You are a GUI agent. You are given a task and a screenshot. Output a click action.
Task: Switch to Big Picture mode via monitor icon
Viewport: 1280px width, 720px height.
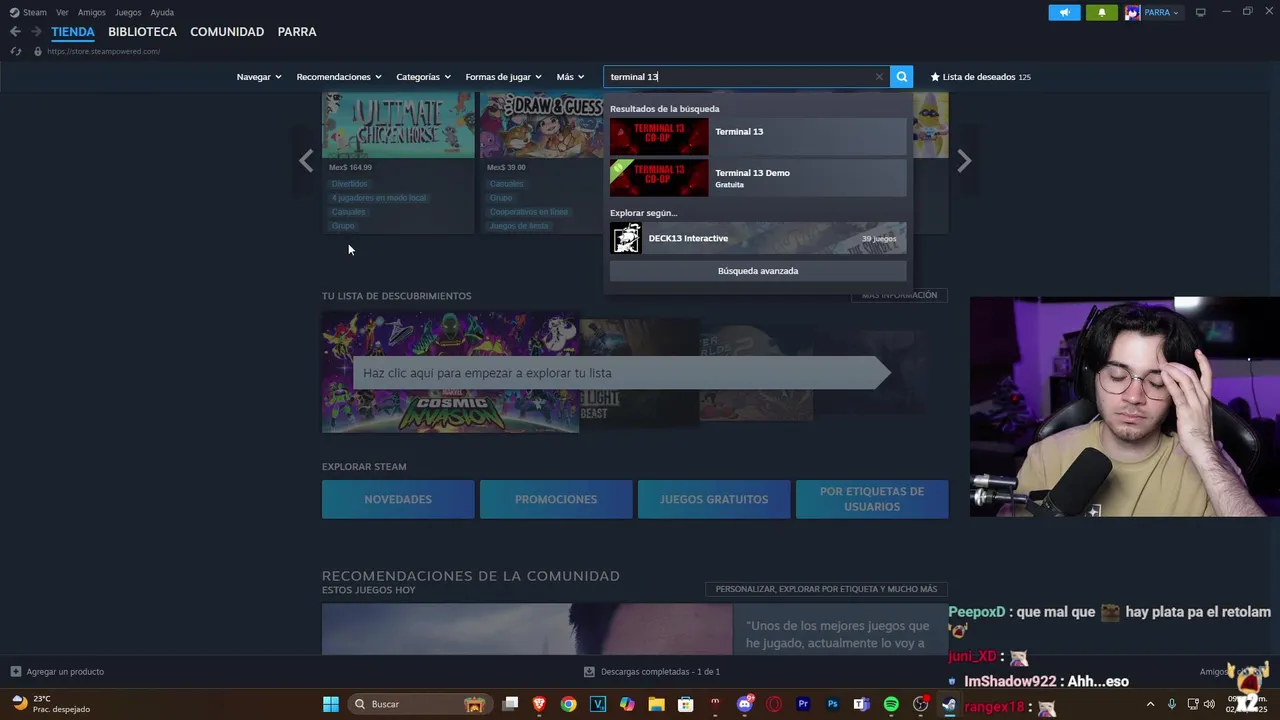point(1201,12)
